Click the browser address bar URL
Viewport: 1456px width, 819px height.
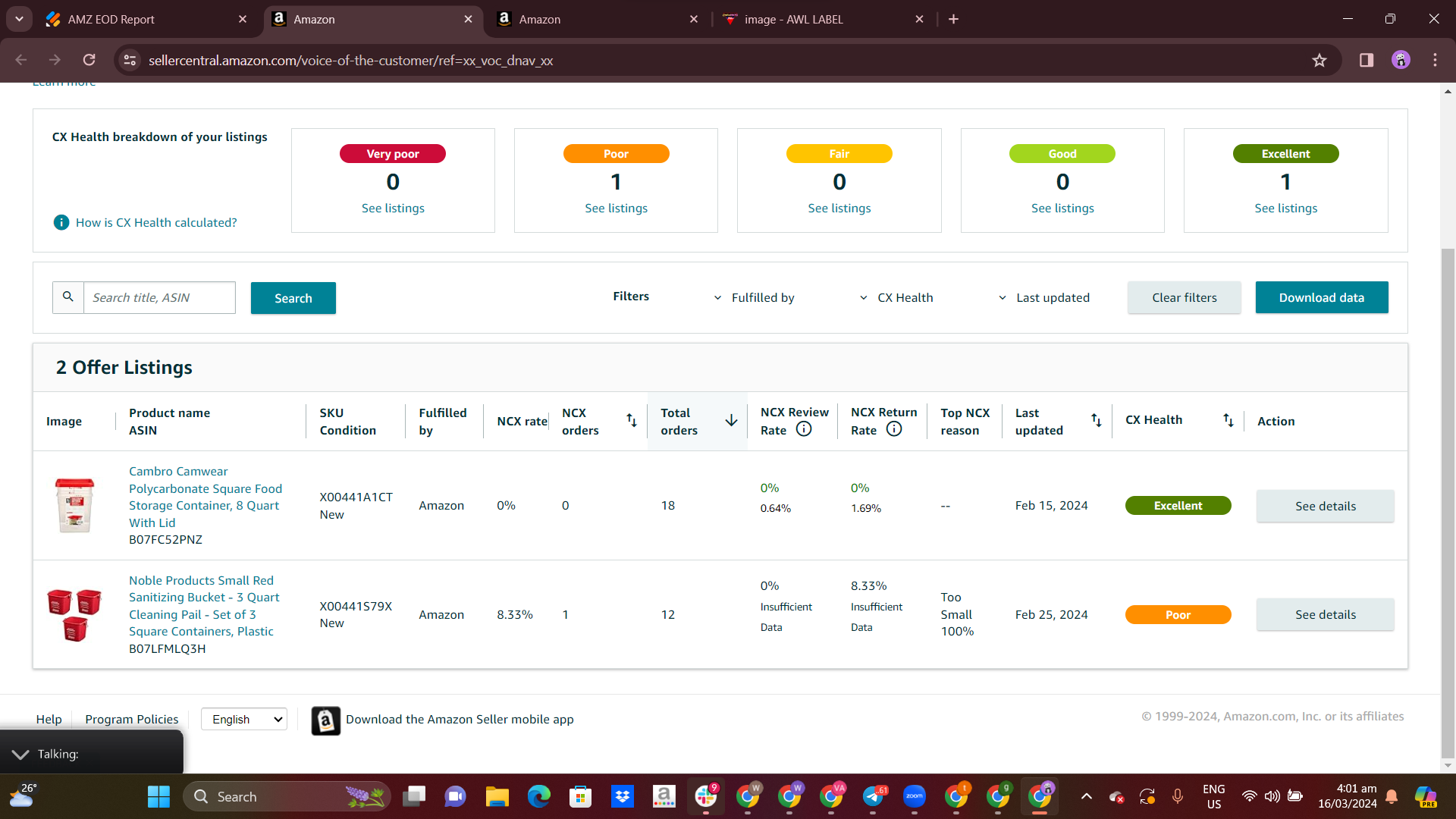[350, 60]
